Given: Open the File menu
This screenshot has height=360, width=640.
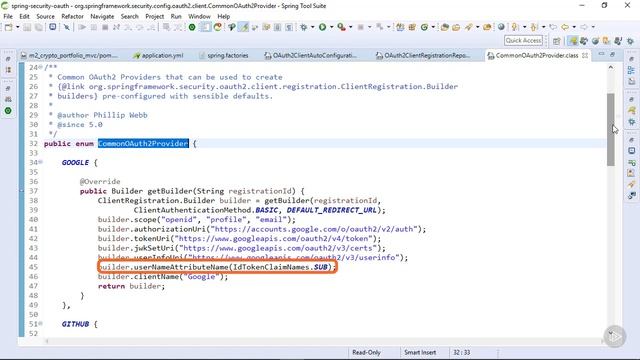Looking at the screenshot, I should coord(8,16).
